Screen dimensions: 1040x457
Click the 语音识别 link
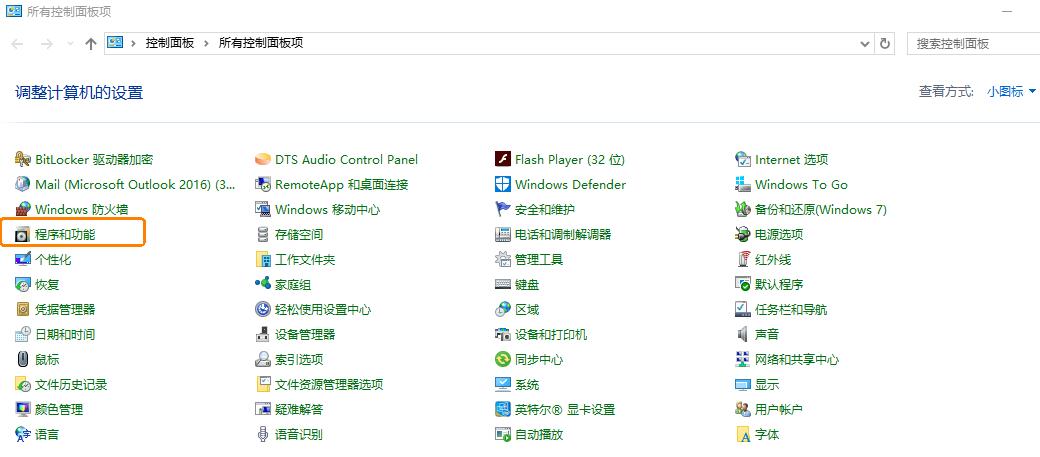tap(299, 434)
